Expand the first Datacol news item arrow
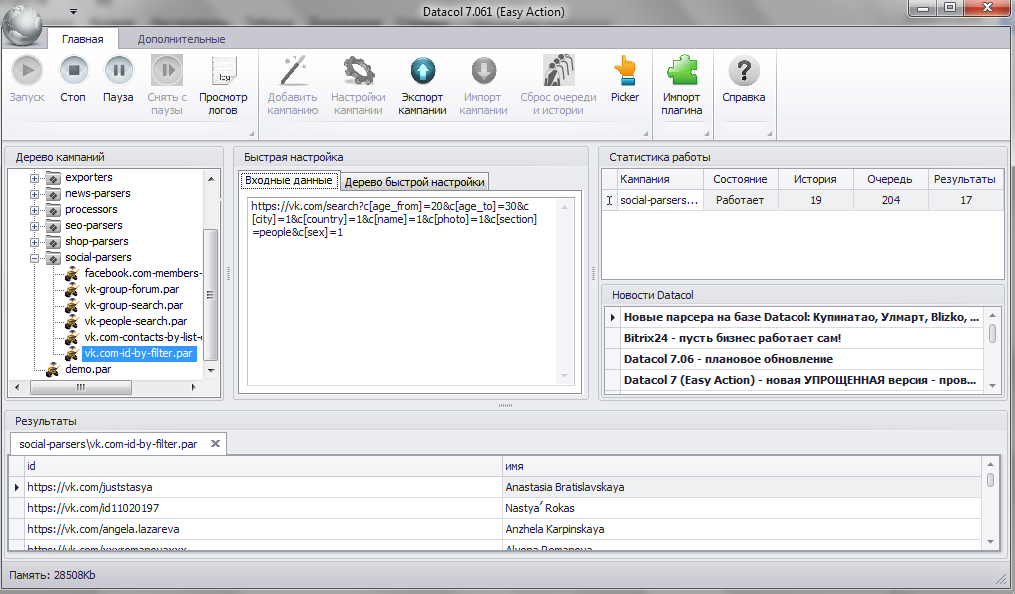The width and height of the screenshot is (1015, 594). tap(612, 317)
